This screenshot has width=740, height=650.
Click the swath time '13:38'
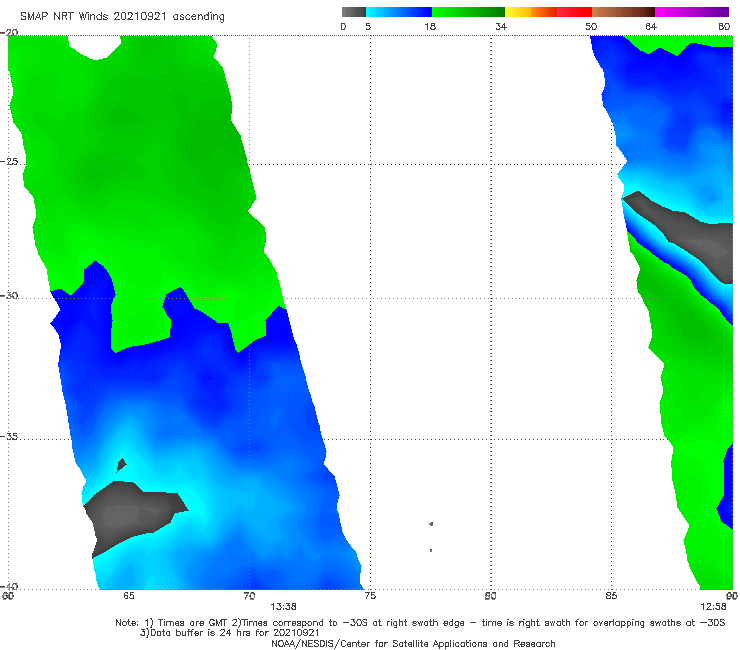283,607
